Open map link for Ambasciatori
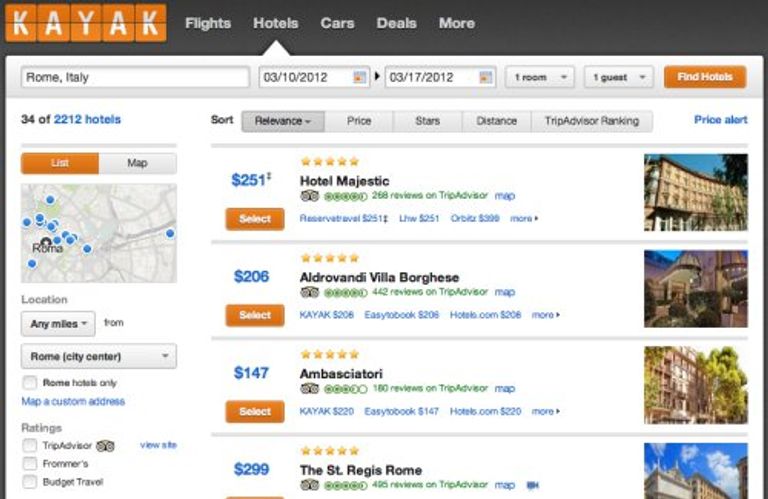 click(504, 389)
